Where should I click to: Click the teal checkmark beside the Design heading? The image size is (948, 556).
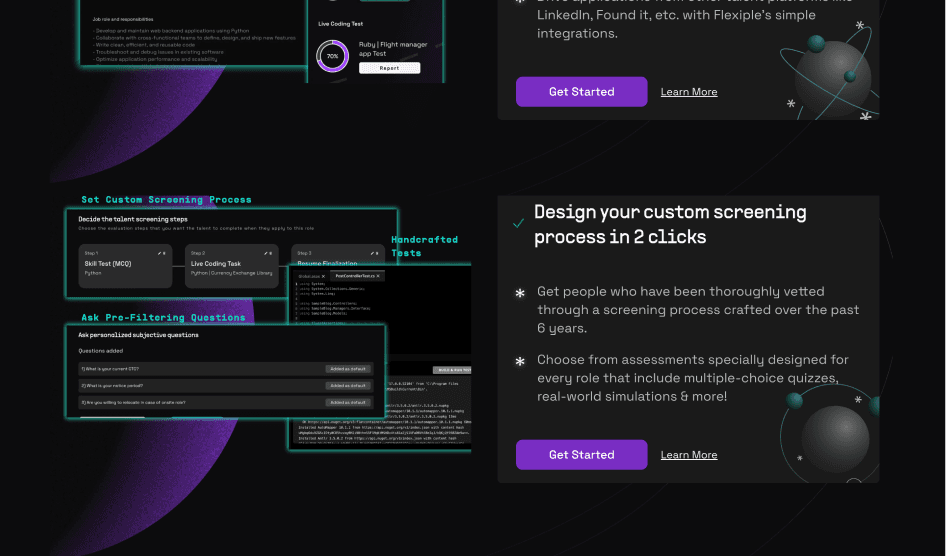518,224
